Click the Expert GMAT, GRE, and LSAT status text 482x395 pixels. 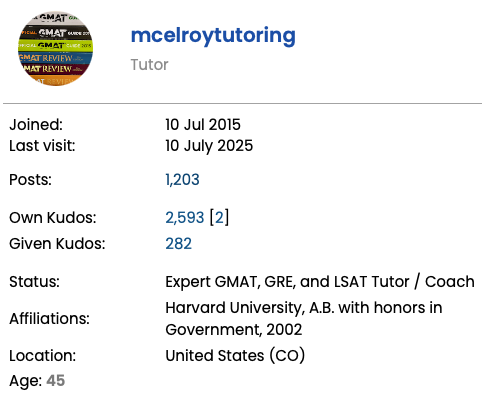[320, 282]
